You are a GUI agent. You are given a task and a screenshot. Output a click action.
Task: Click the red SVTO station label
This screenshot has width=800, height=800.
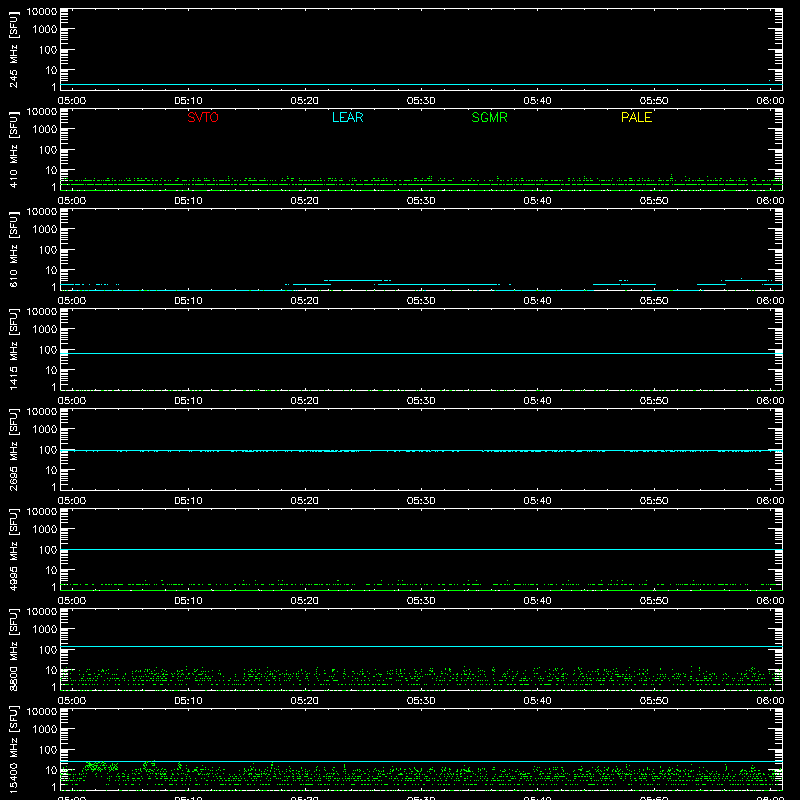tap(203, 117)
